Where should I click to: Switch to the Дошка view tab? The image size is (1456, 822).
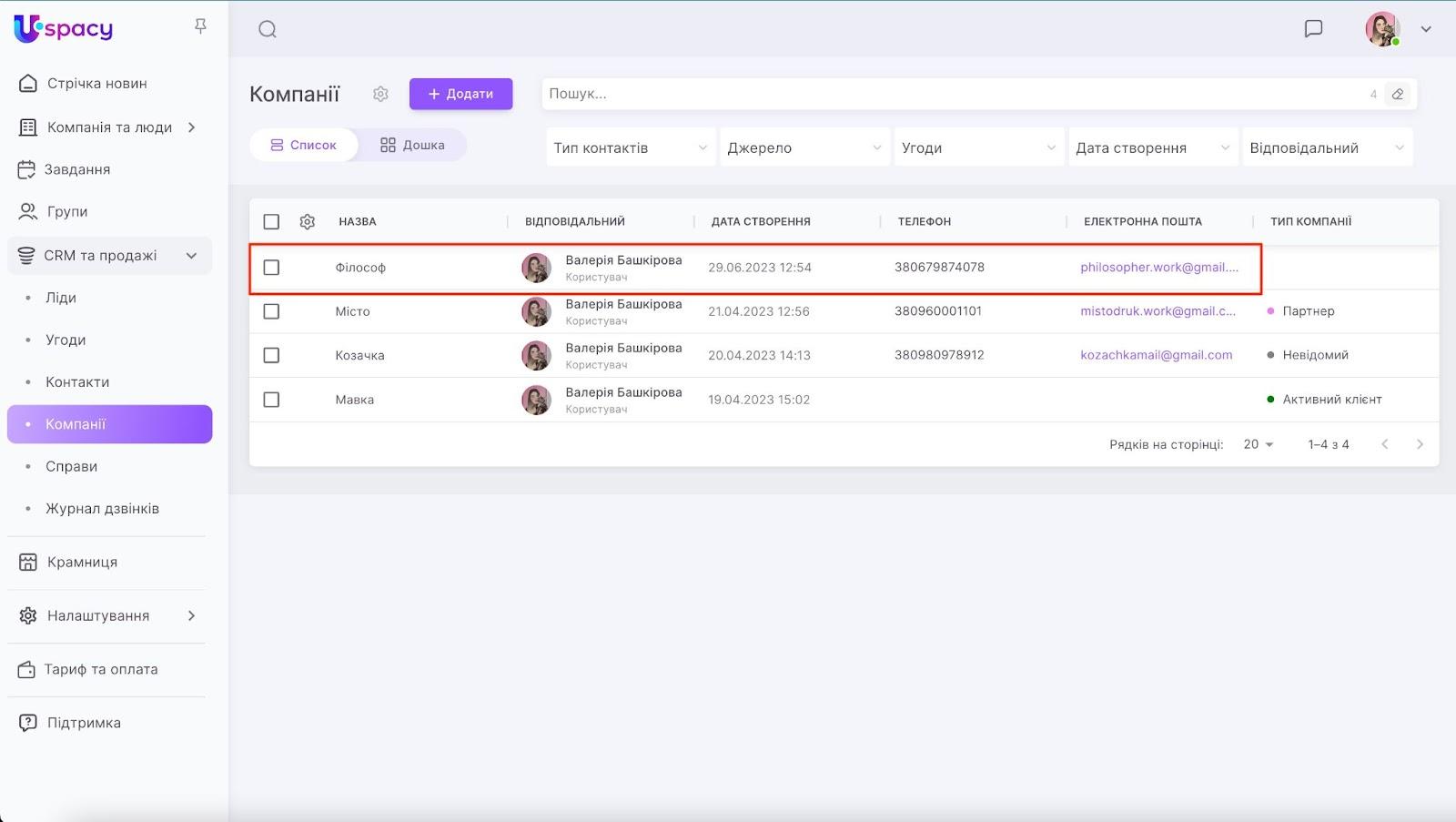(412, 145)
